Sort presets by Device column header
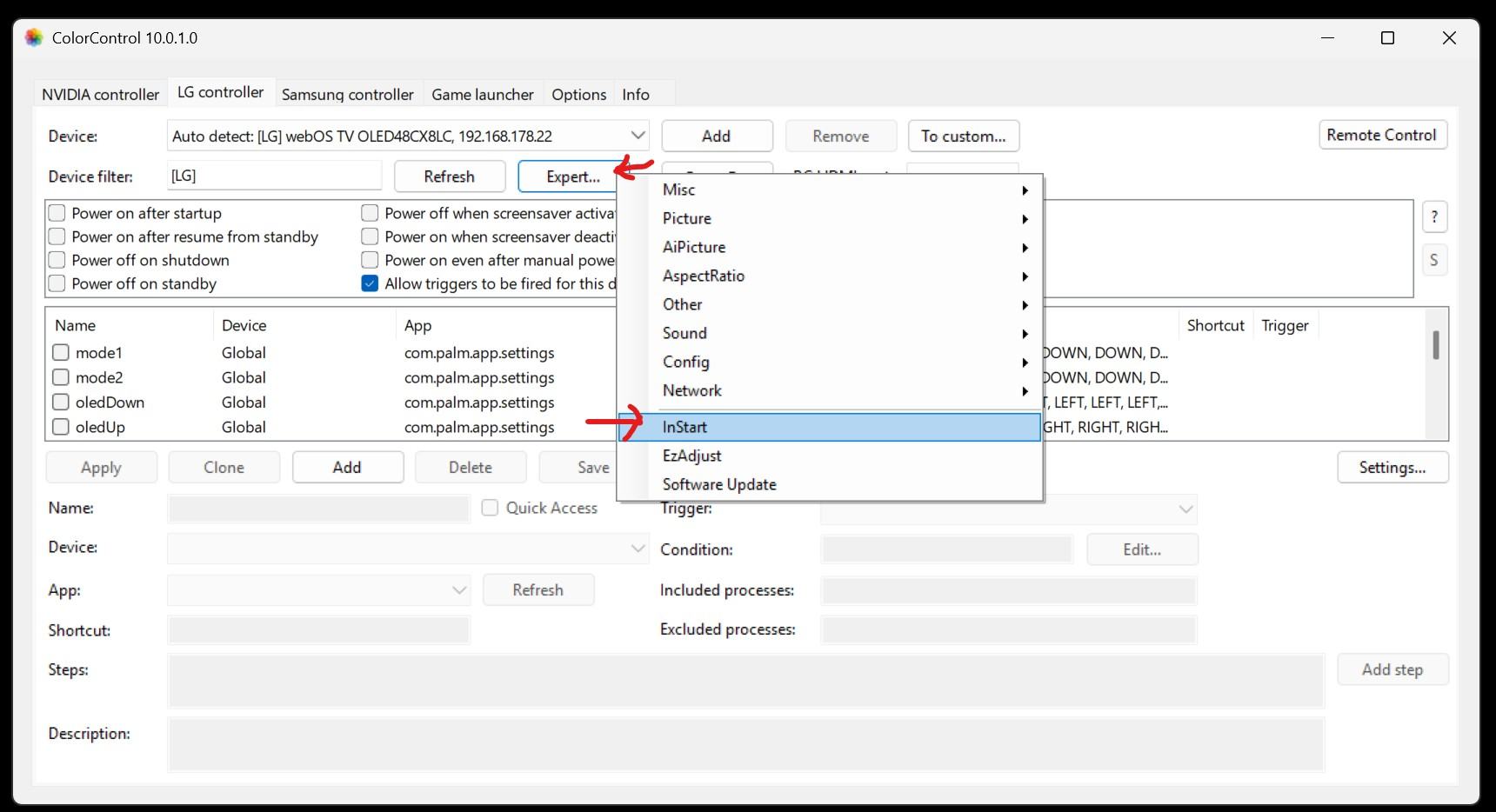This screenshot has height=812, width=1496. [x=304, y=325]
